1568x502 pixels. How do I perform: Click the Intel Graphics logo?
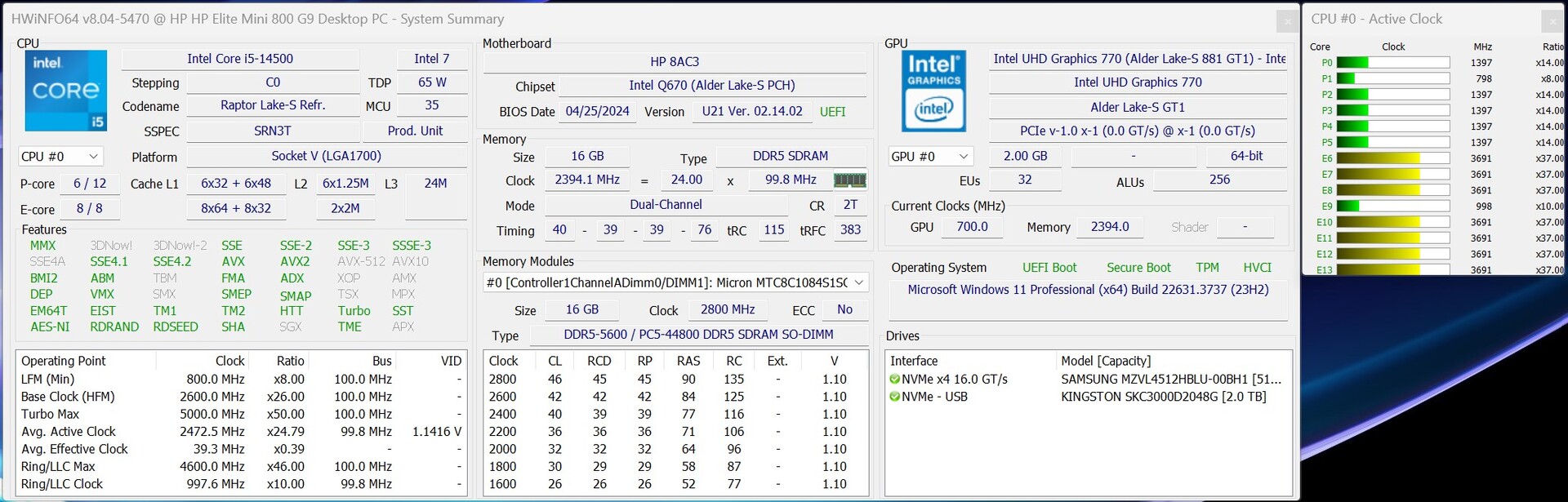(933, 91)
